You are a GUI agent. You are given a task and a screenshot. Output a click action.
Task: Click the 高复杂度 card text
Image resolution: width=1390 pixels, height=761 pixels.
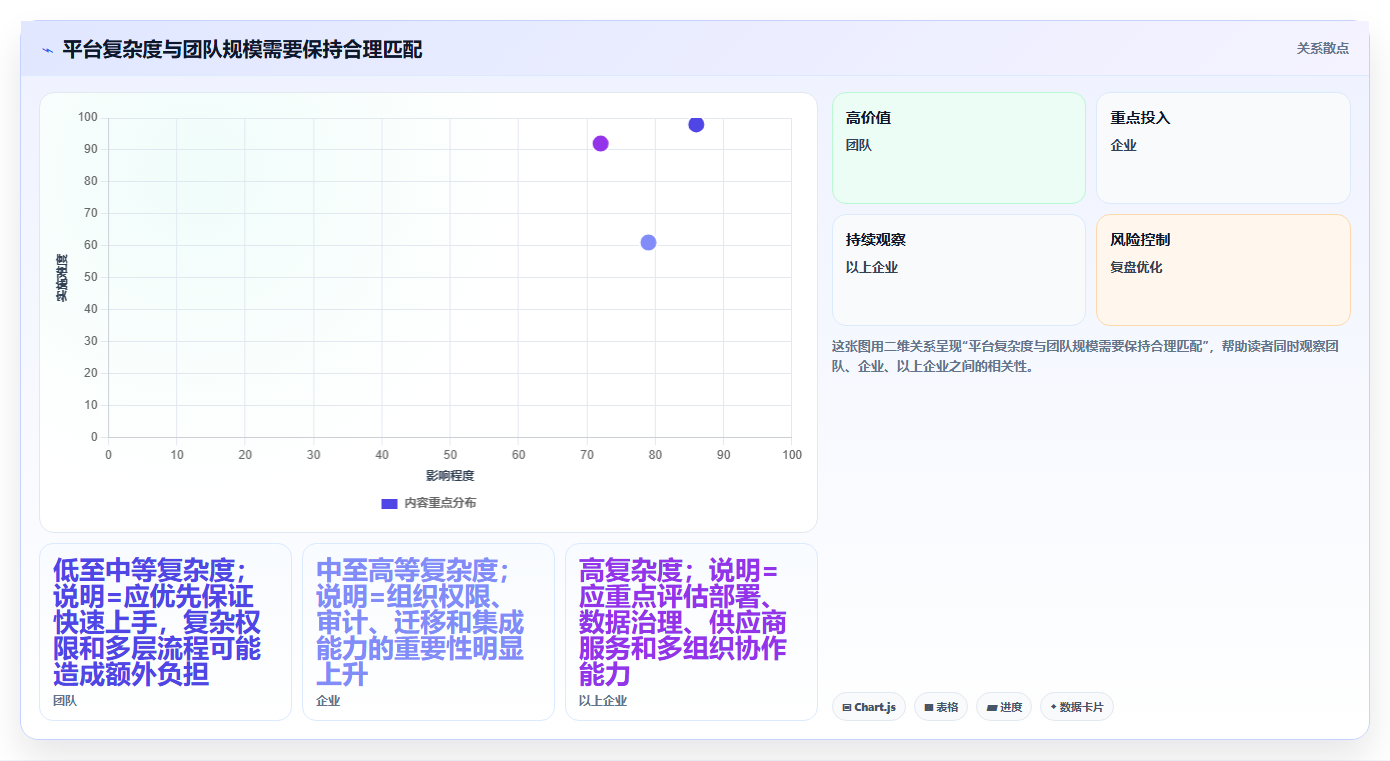pos(683,622)
